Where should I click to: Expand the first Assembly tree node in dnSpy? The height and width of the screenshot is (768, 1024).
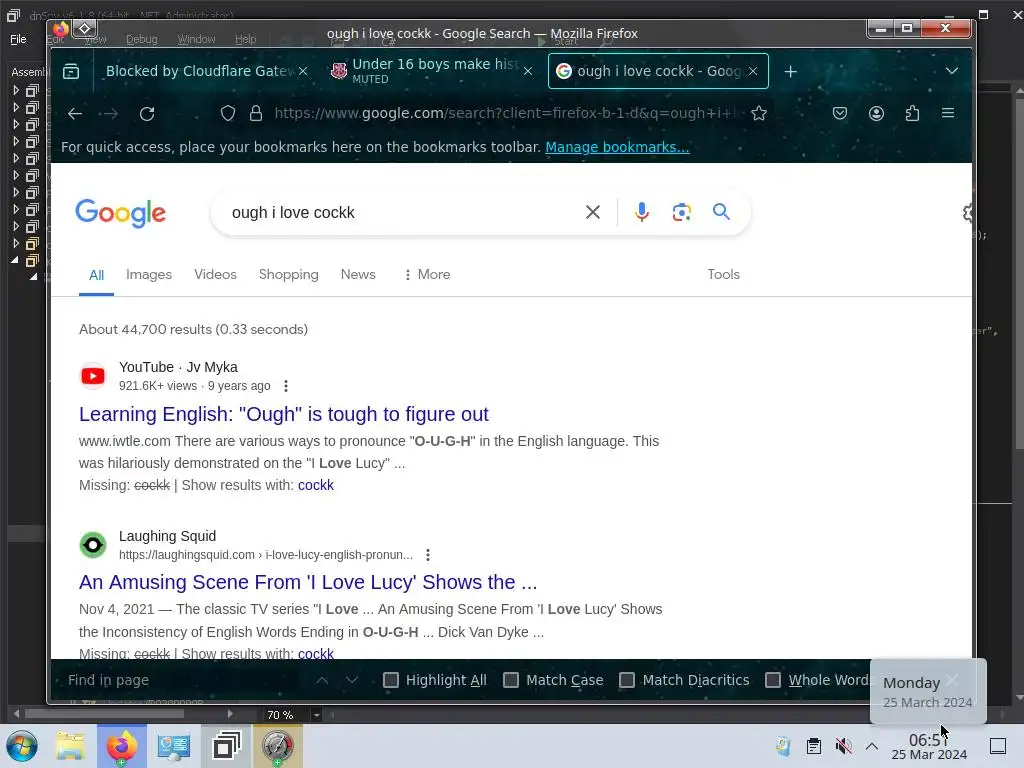pos(16,90)
